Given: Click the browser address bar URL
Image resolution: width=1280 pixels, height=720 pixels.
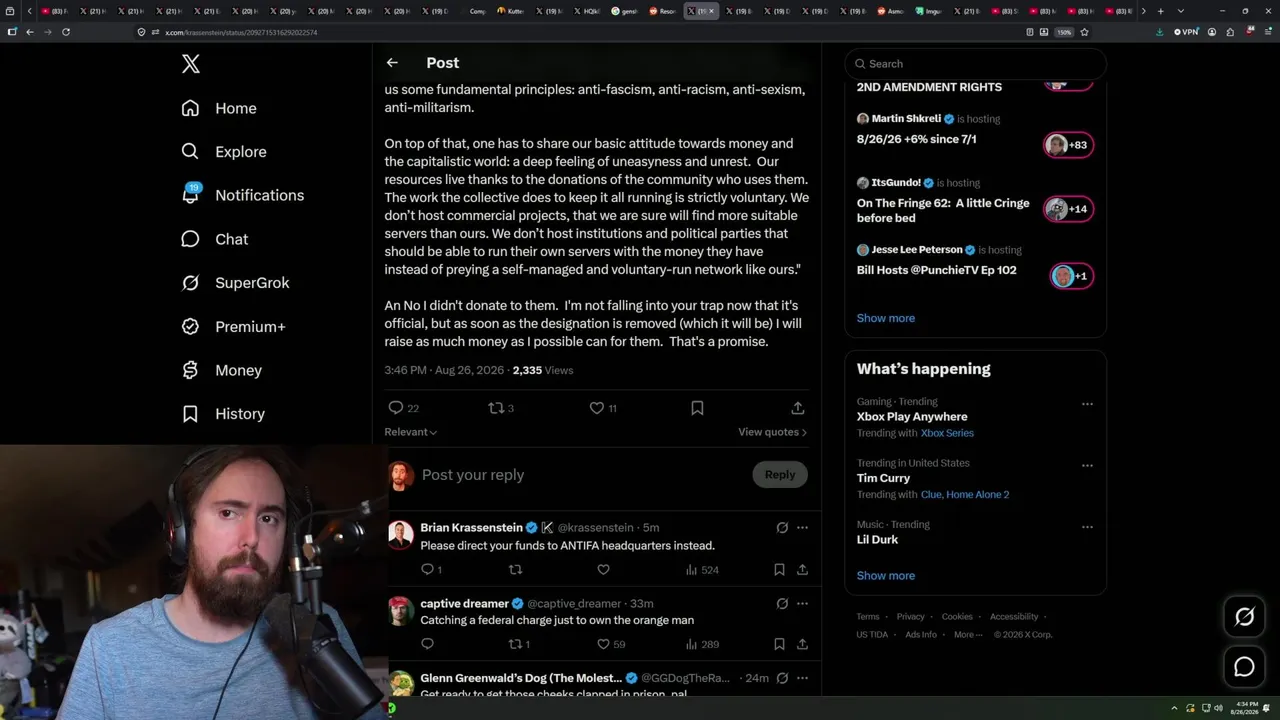Looking at the screenshot, I should click(x=241, y=32).
